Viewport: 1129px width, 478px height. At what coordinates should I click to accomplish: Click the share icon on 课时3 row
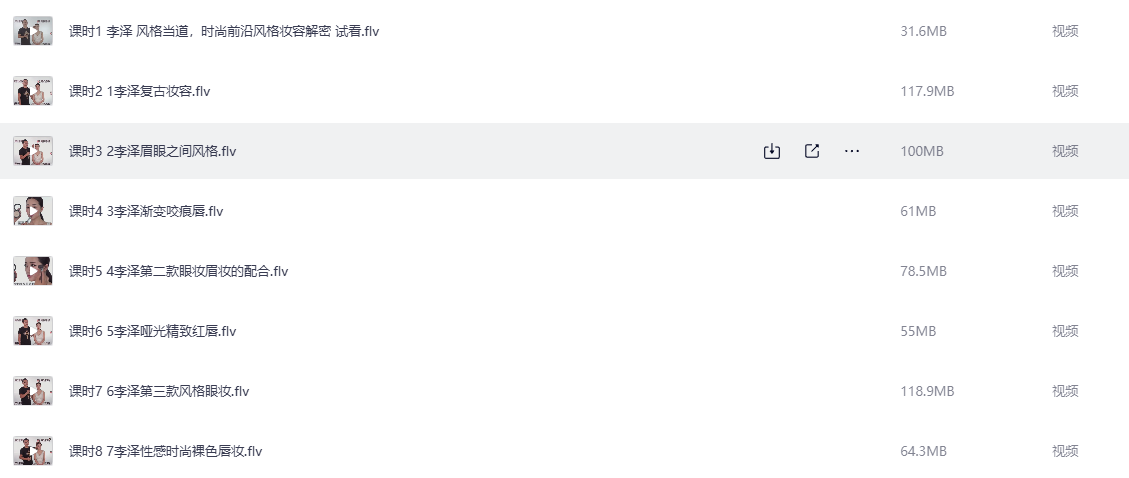tap(812, 151)
